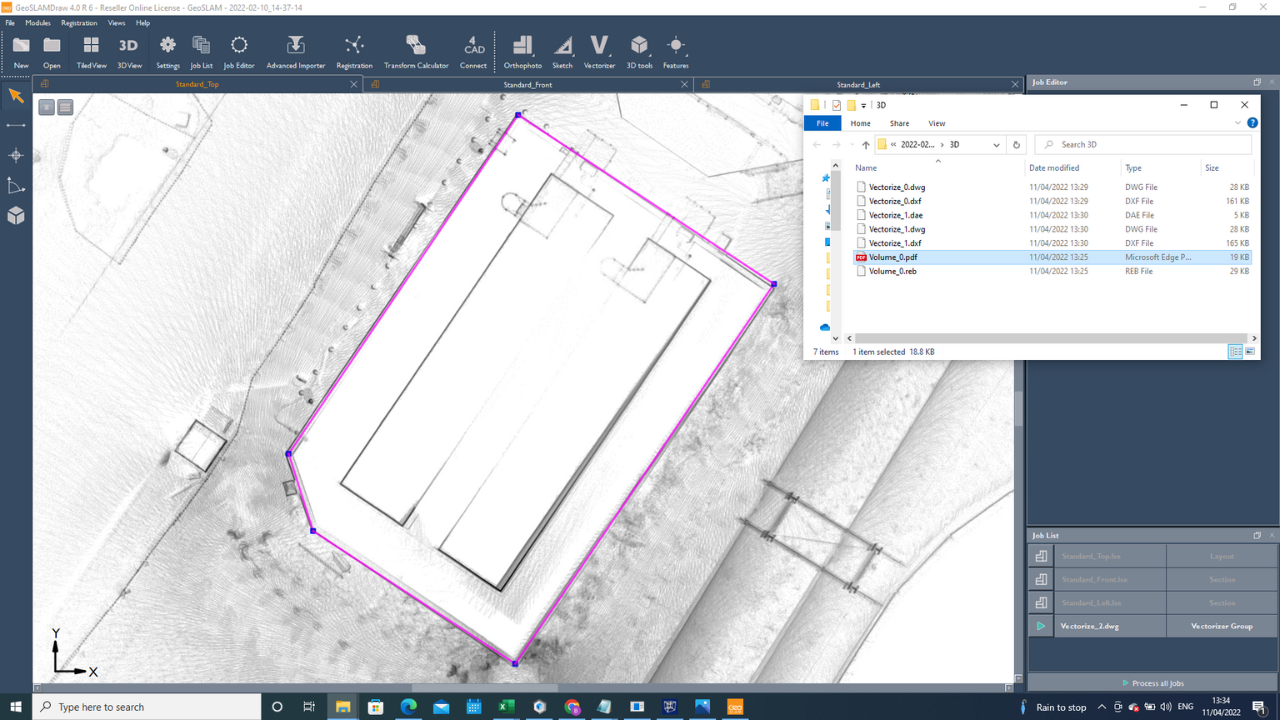
Task: Open the Orthophoto tool dropdown
Action: [x=522, y=51]
